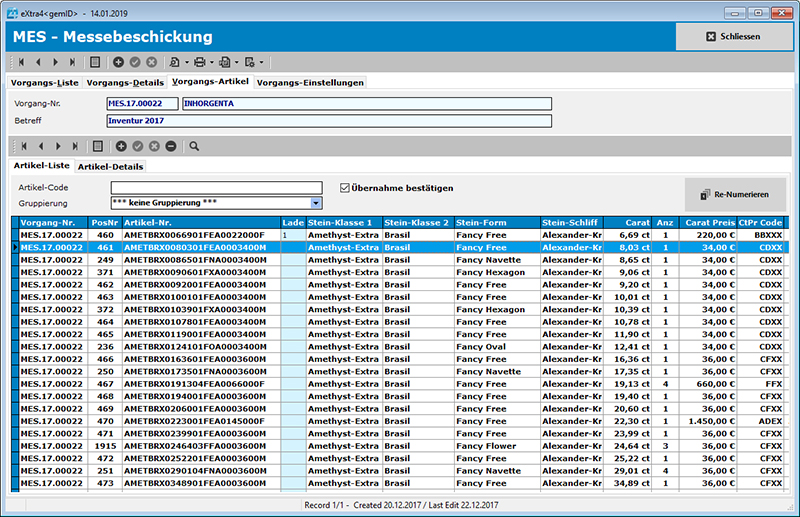Go to last article in article toolbar
800x517 pixels.
pos(74,145)
